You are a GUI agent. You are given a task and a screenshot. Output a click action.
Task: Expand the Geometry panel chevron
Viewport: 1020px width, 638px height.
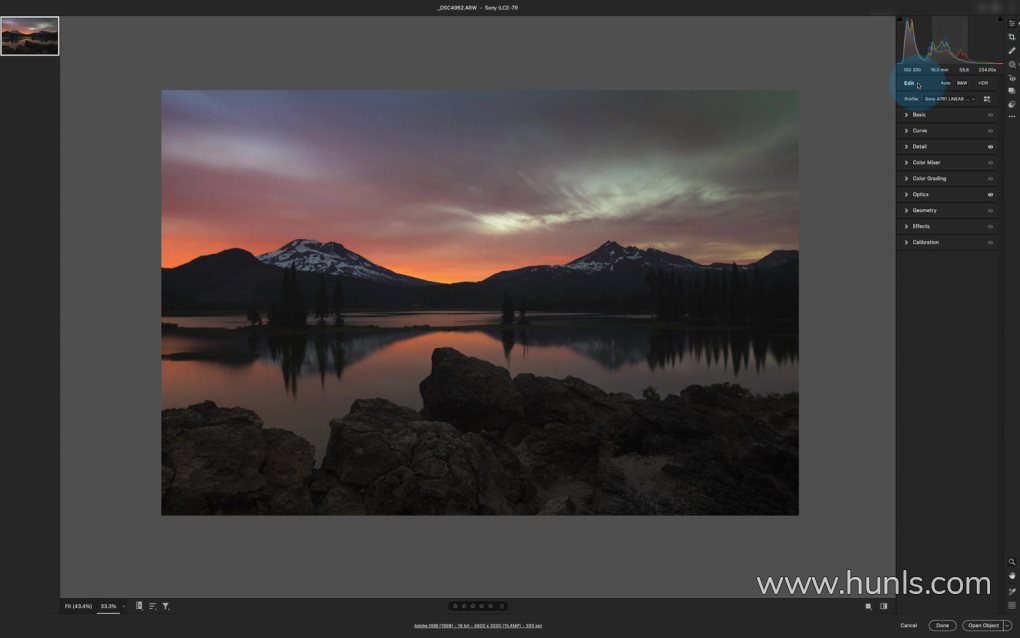906,211
